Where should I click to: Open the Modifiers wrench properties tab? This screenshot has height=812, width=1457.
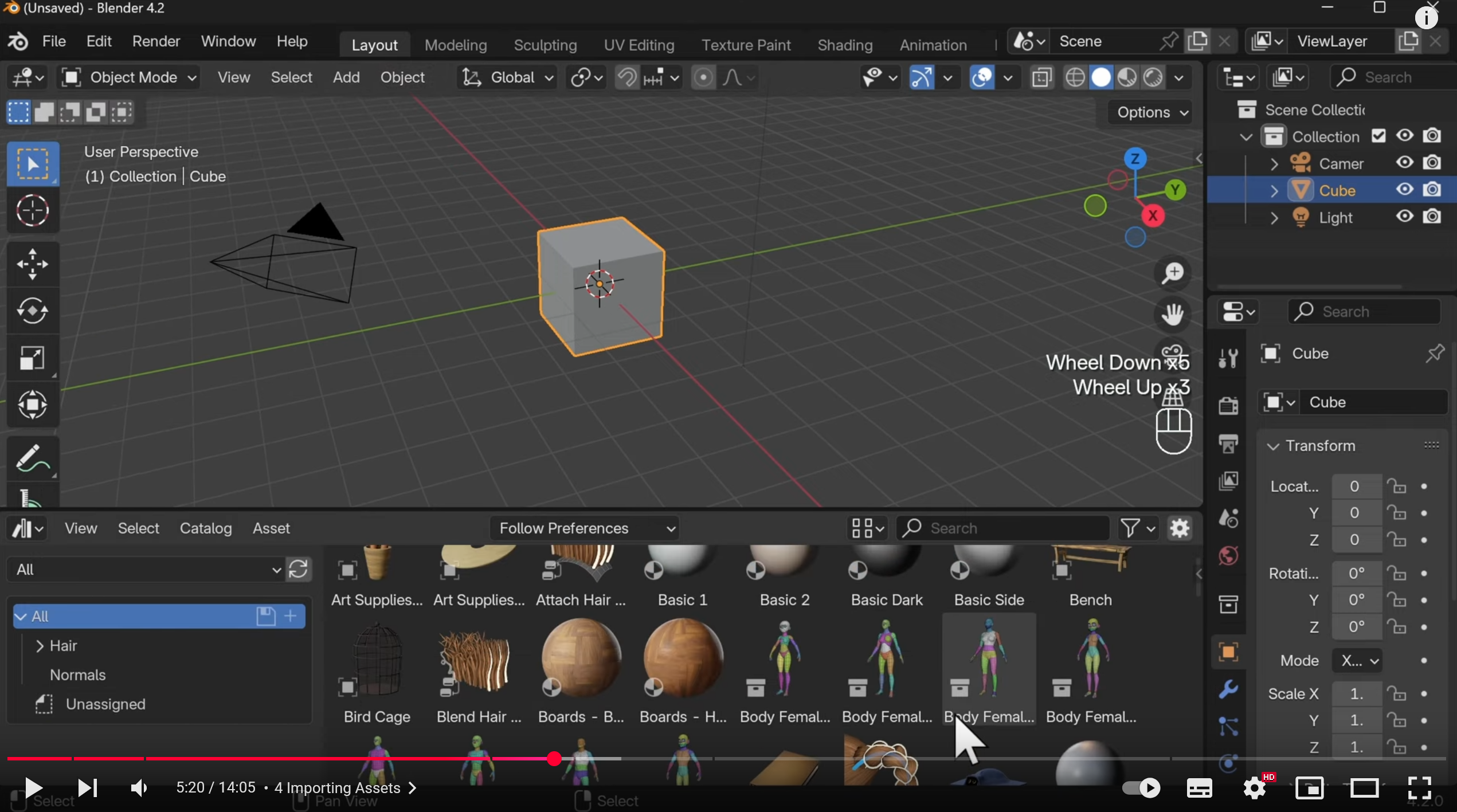(1228, 689)
